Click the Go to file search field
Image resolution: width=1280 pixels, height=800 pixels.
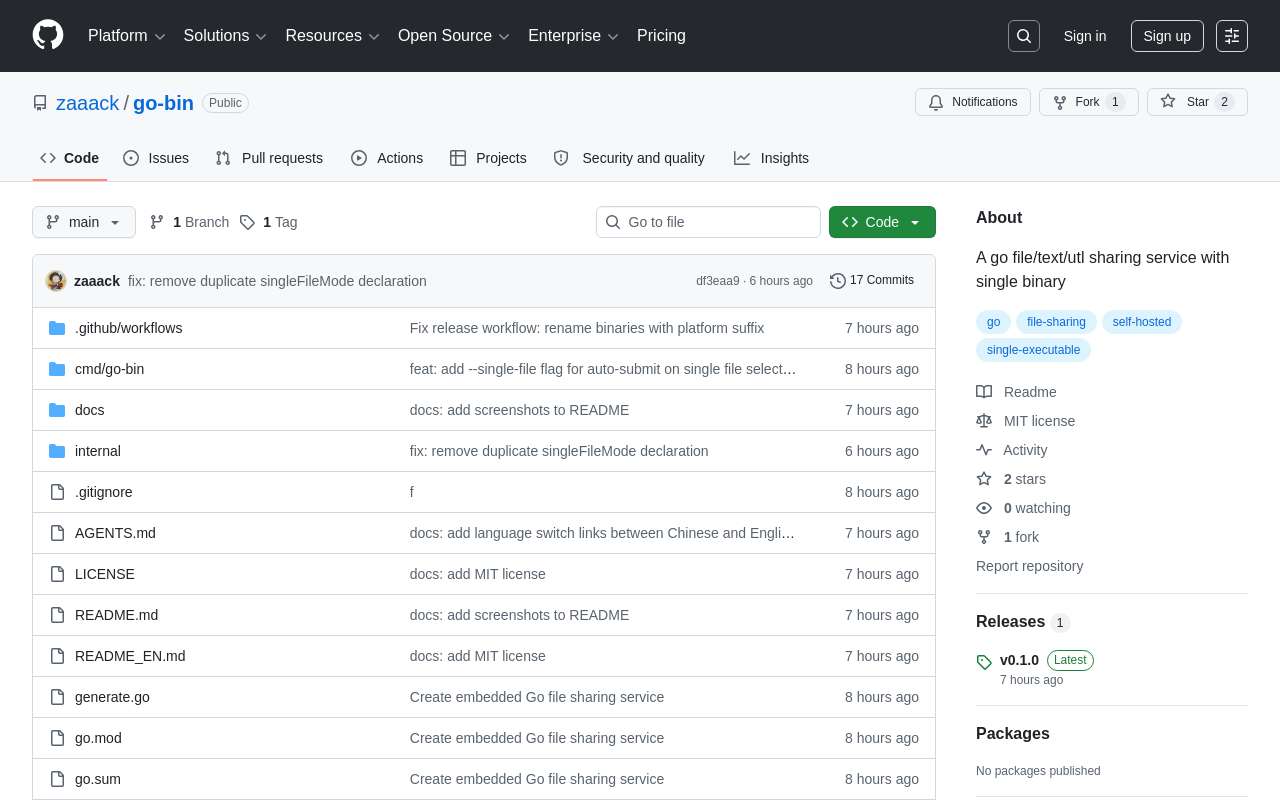click(x=708, y=222)
